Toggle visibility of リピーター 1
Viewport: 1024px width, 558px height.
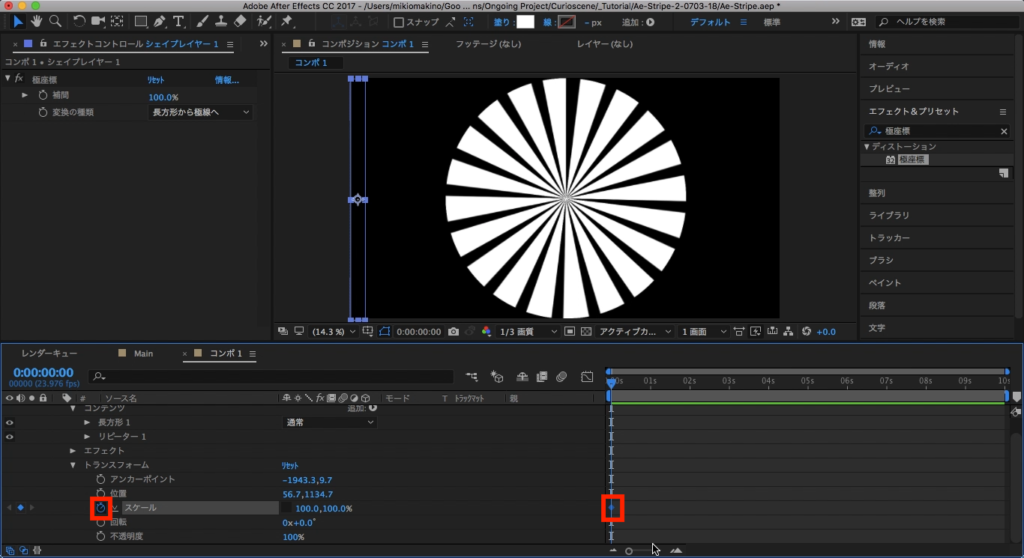(x=11, y=437)
